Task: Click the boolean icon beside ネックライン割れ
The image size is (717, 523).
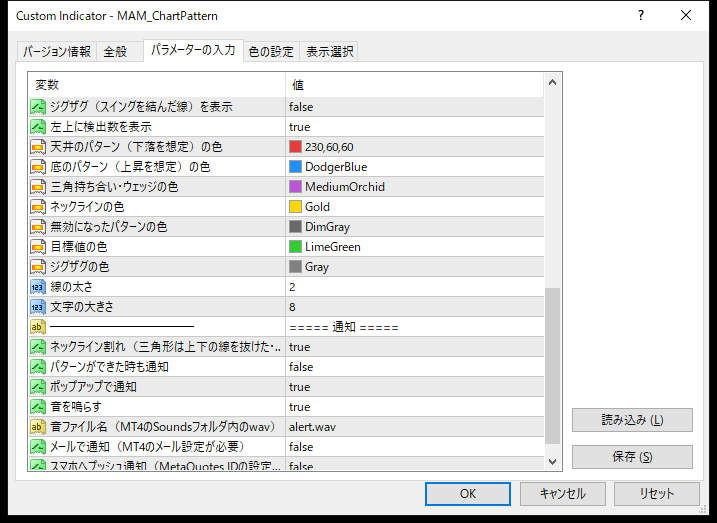Action: [x=38, y=347]
